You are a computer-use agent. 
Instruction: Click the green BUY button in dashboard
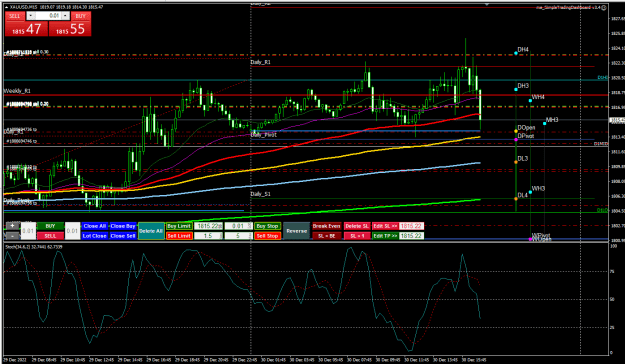(x=50, y=226)
